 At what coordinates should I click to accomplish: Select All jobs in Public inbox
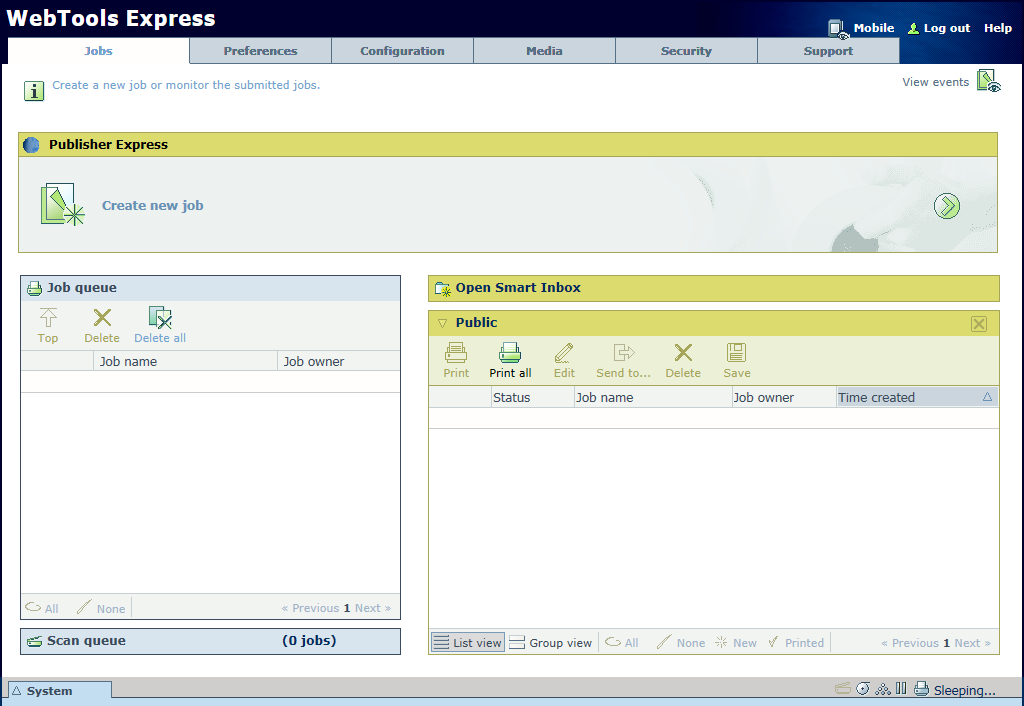point(622,643)
